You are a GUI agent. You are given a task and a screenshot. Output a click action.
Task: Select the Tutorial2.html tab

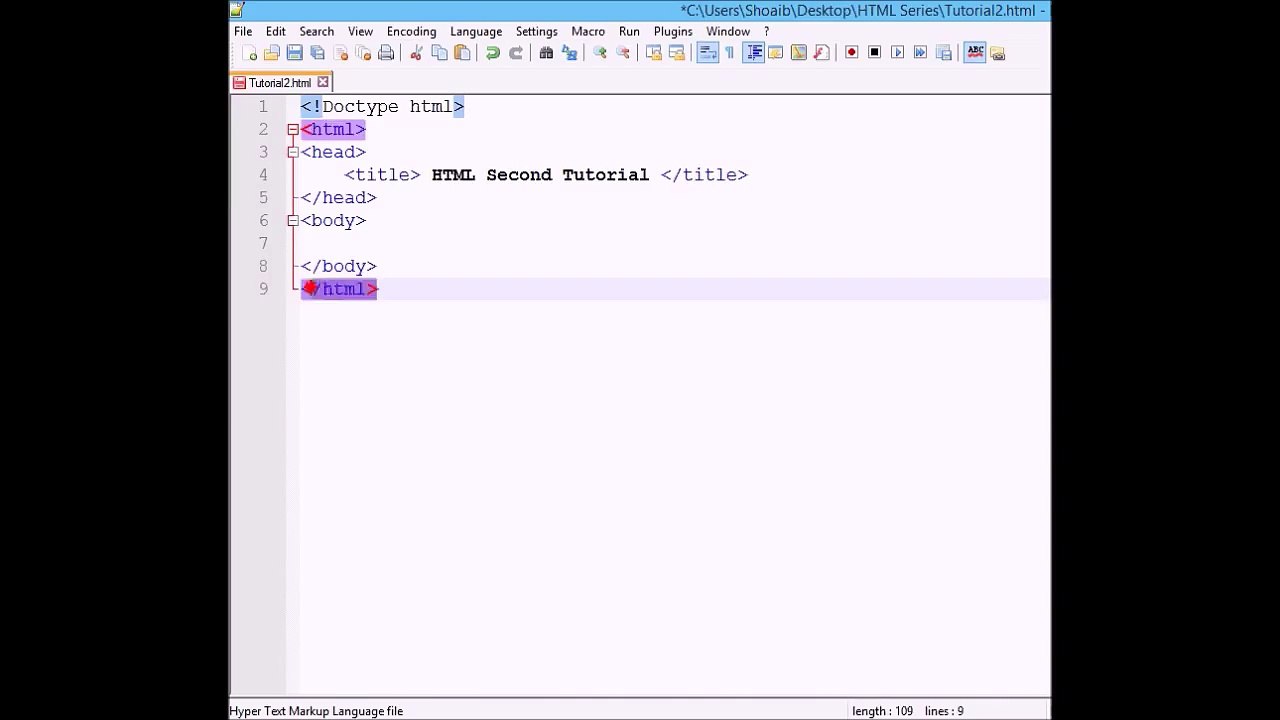click(x=279, y=83)
